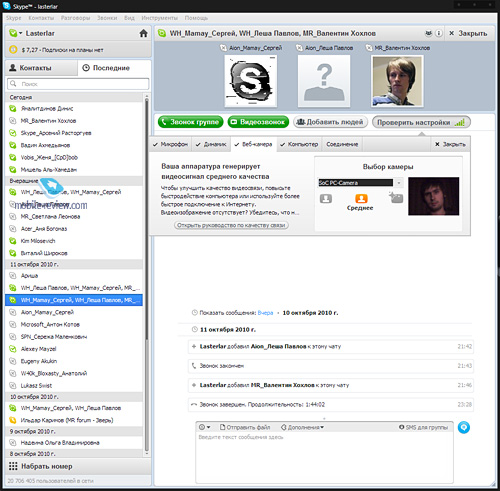Viewport: 500px width, 491px height.
Task: Expand the camera selection dropdown
Action: [398, 183]
